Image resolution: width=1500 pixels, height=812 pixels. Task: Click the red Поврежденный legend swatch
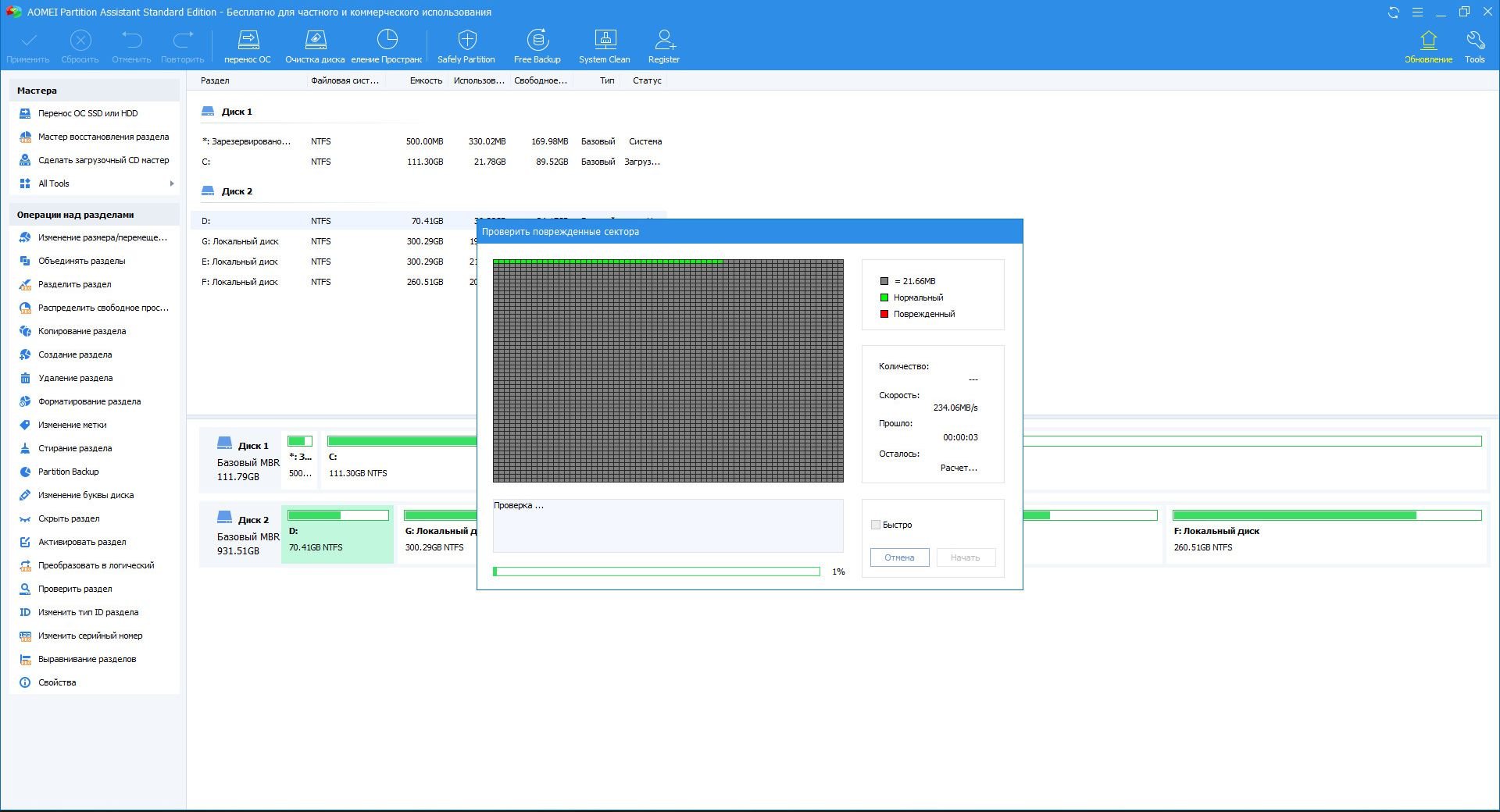(884, 314)
